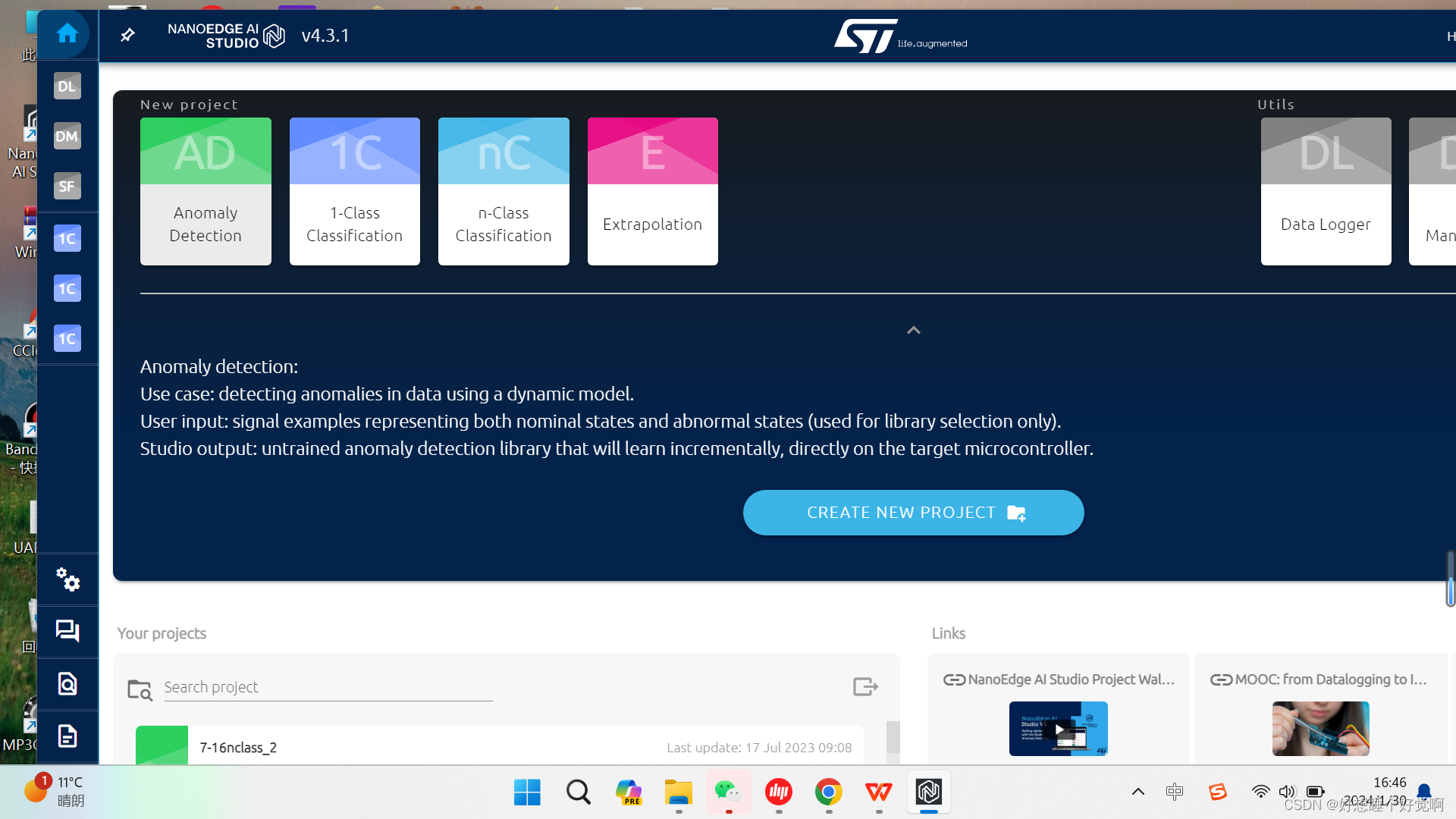The image size is (1456, 819).
Task: Click the ST life.augmented logo
Action: tap(900, 36)
